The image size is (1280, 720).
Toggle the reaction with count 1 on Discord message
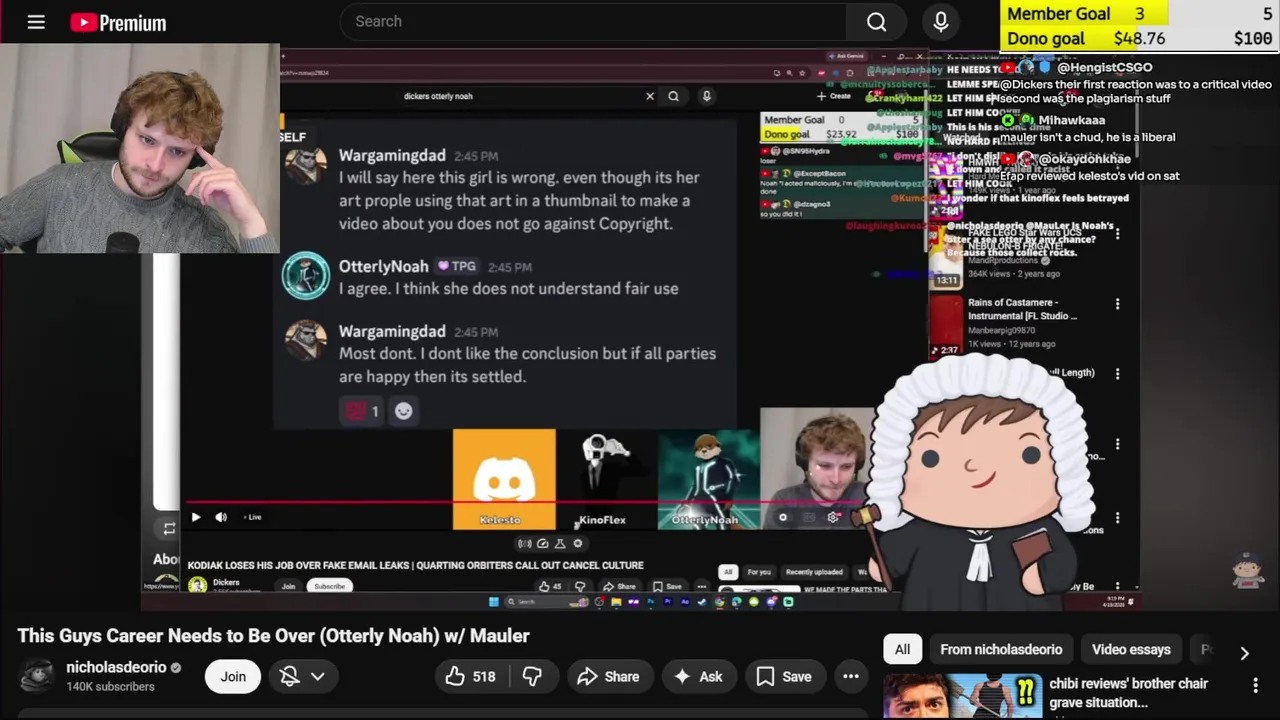click(362, 411)
